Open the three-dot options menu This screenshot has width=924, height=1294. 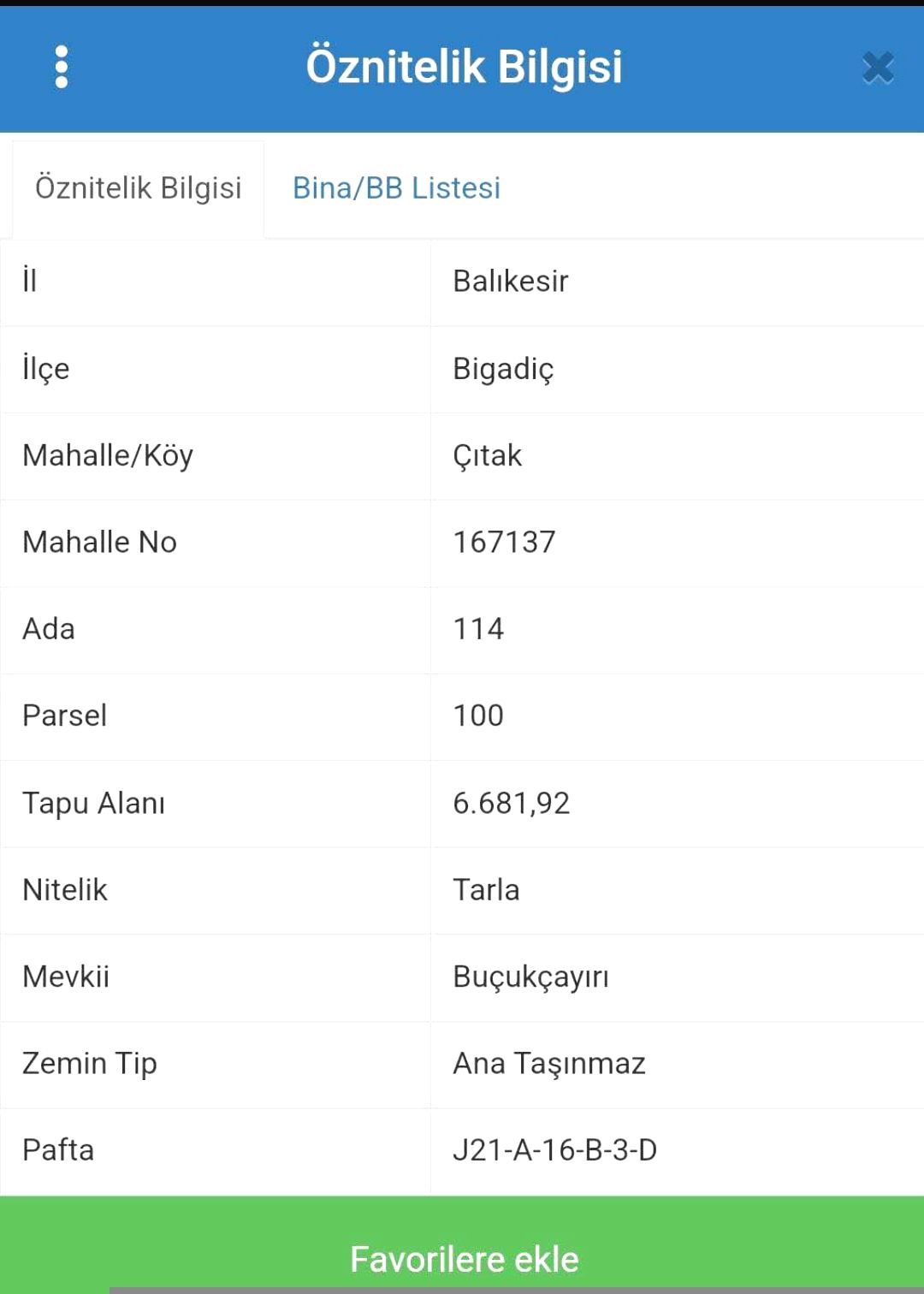(61, 68)
